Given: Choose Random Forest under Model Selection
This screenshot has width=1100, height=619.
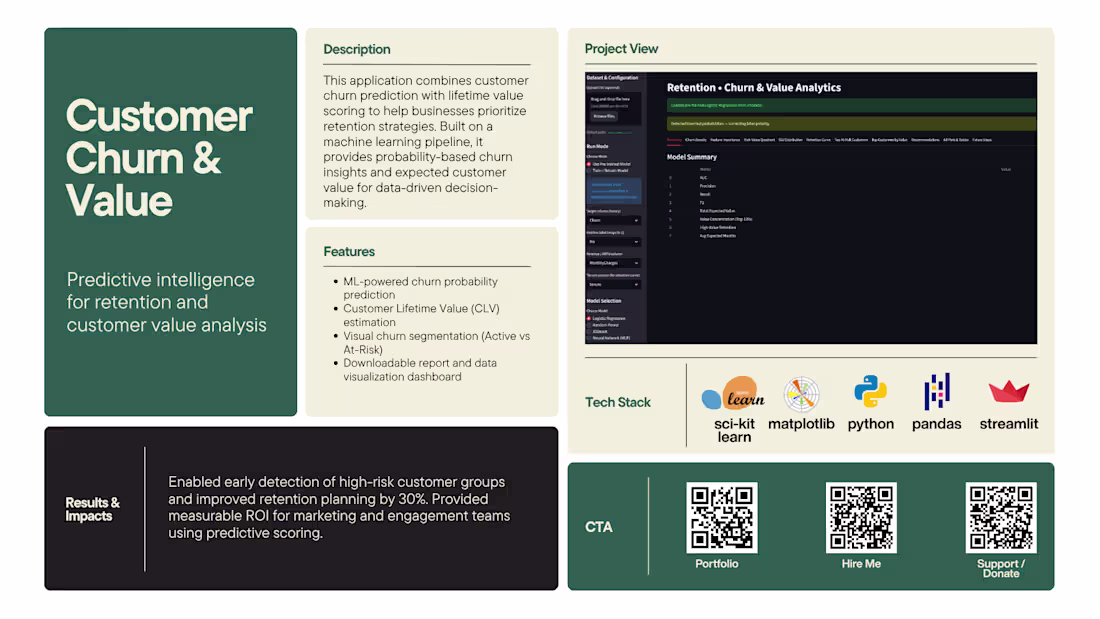Looking at the screenshot, I should [x=608, y=323].
